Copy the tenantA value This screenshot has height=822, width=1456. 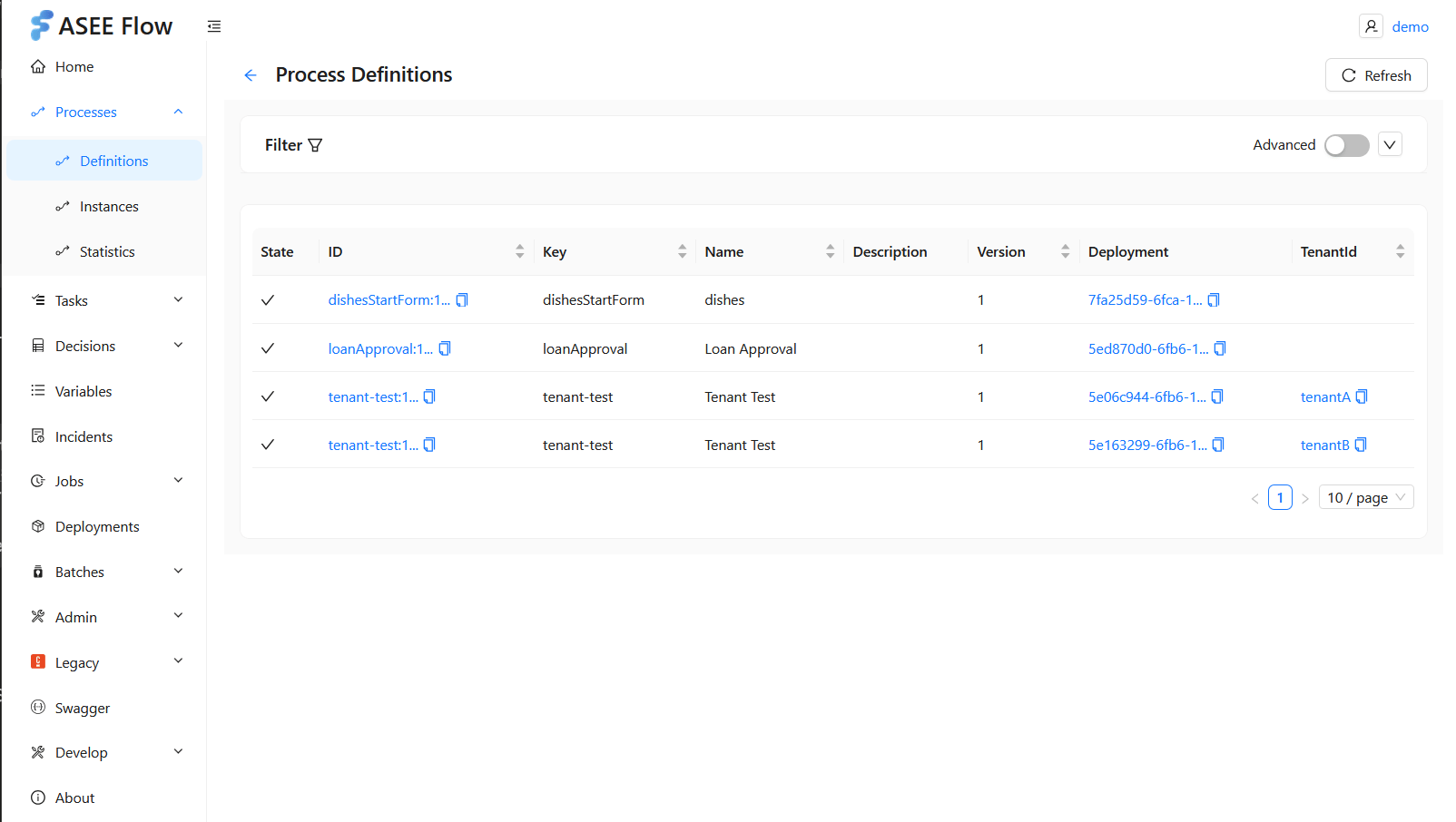(x=1362, y=396)
